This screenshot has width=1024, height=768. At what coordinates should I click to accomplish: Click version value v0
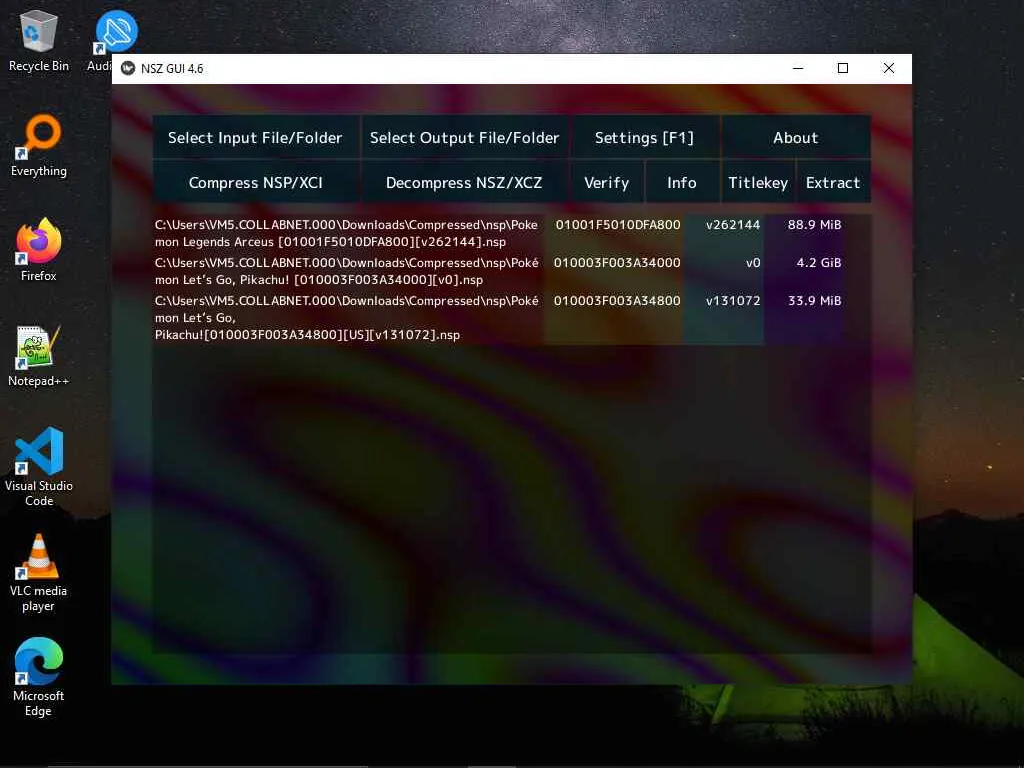753,263
